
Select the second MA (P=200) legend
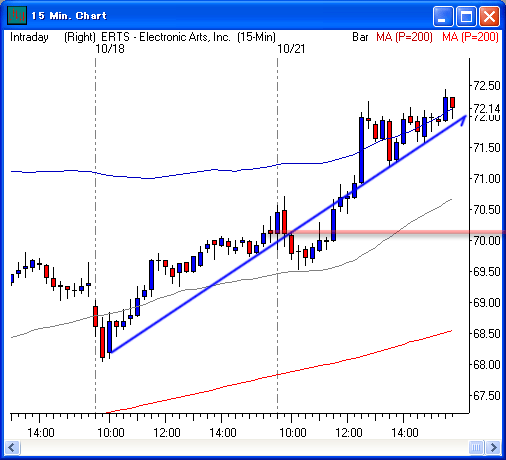point(470,37)
